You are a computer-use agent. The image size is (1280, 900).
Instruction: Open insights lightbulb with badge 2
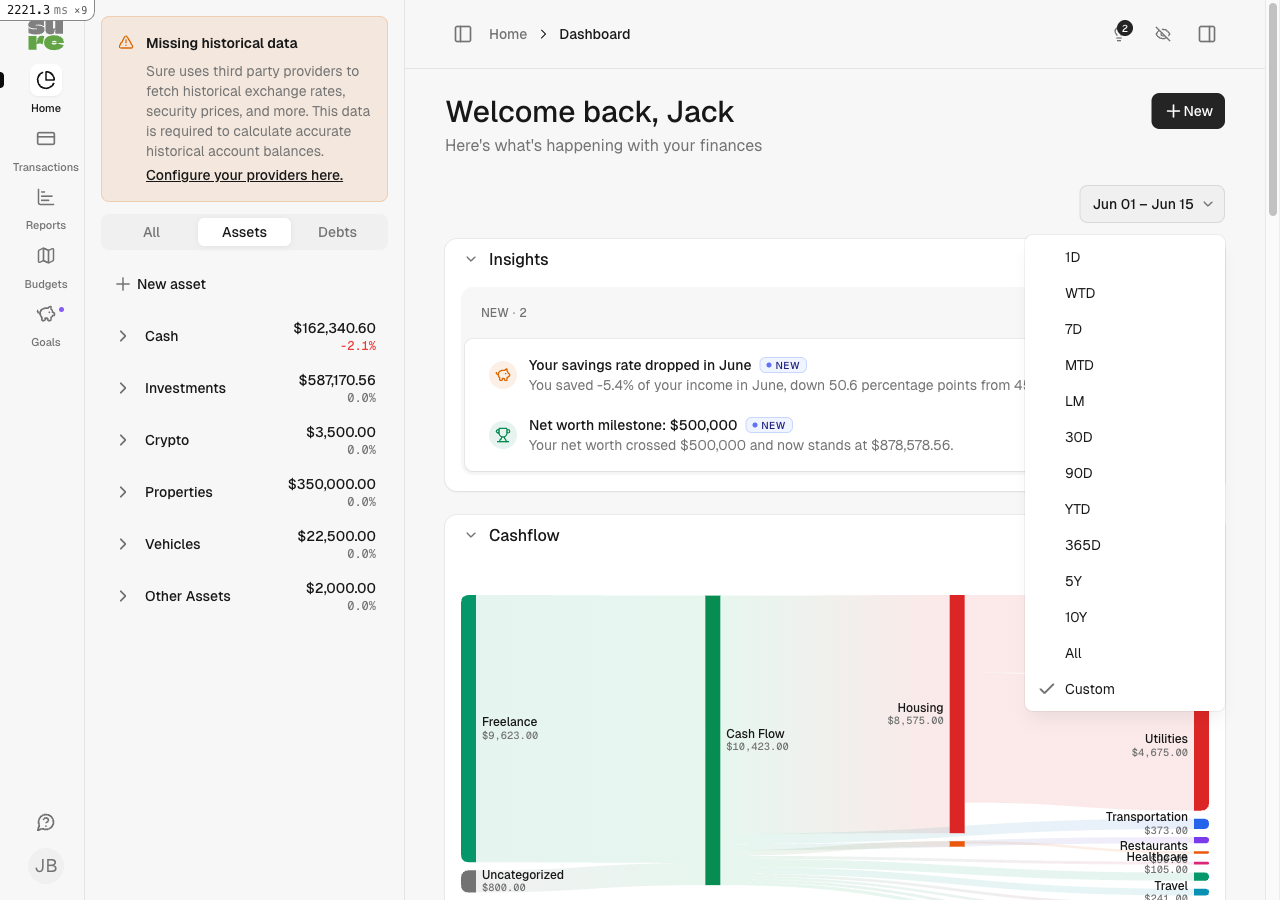tap(1120, 34)
